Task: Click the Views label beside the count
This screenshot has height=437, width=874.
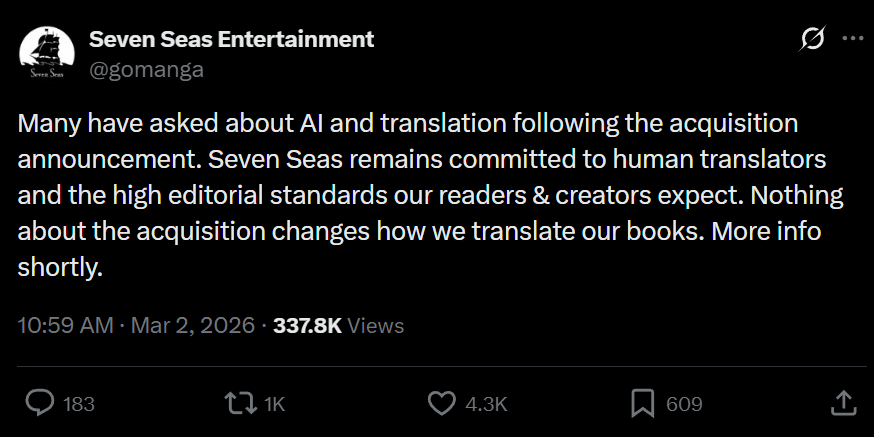Action: pyautogui.click(x=376, y=325)
